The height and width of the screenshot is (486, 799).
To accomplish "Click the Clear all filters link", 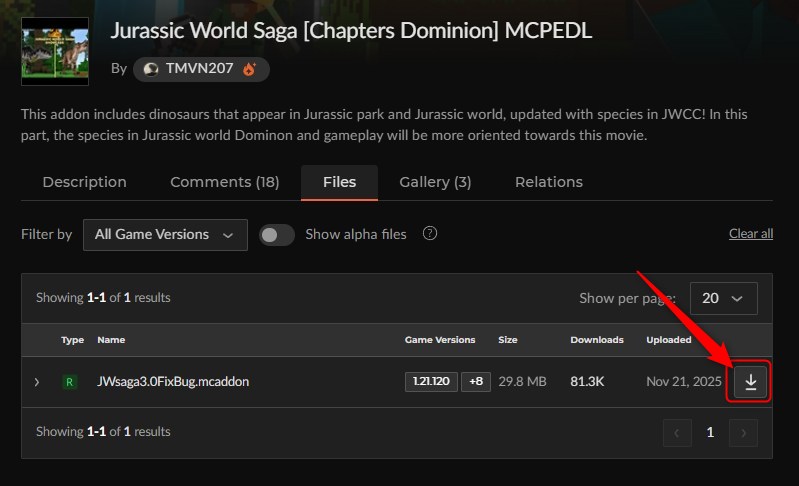I will coord(751,234).
